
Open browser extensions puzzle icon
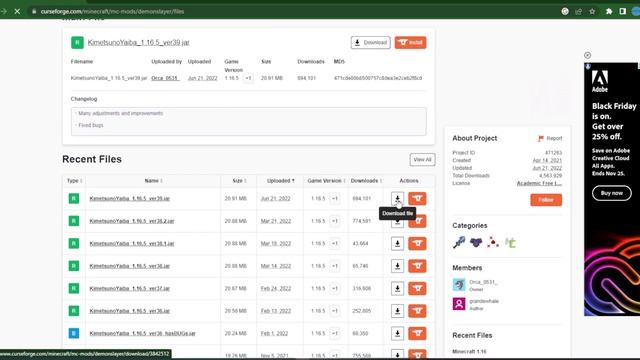[609, 11]
